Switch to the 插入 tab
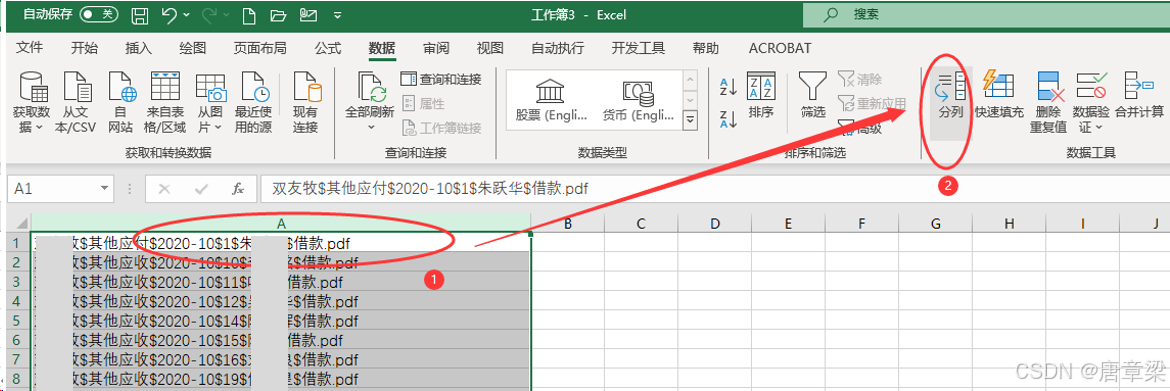1170x391 pixels. [138, 49]
